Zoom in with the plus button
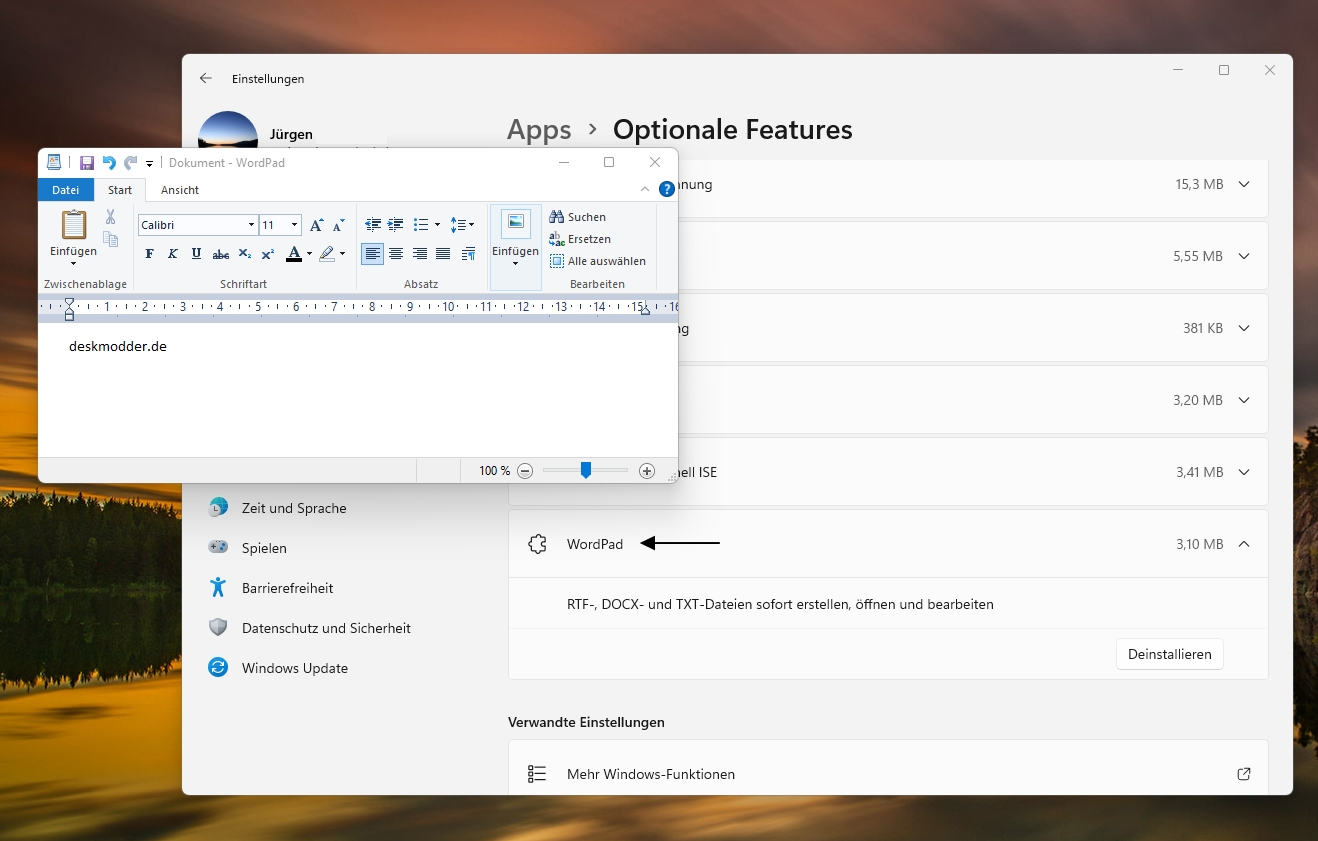This screenshot has height=841, width=1318. [647, 471]
